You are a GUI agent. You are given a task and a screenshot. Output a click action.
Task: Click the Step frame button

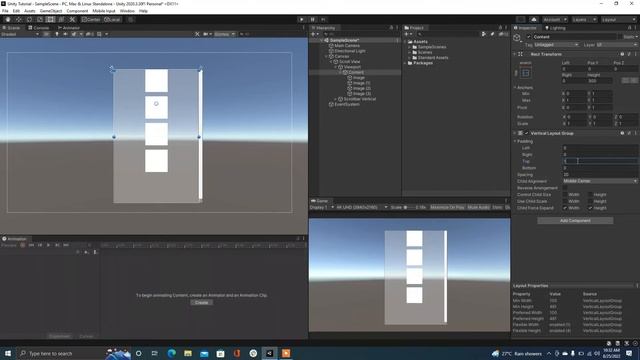coord(323,19)
